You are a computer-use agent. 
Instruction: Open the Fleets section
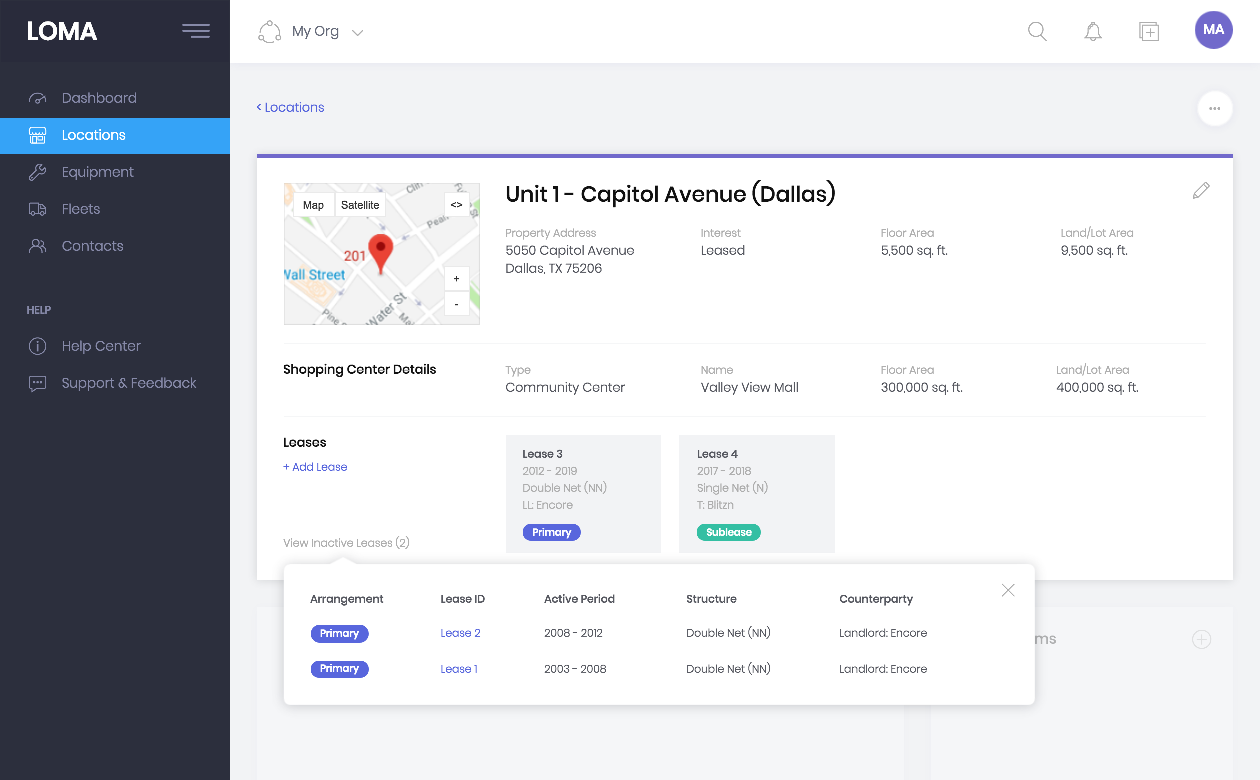point(80,208)
